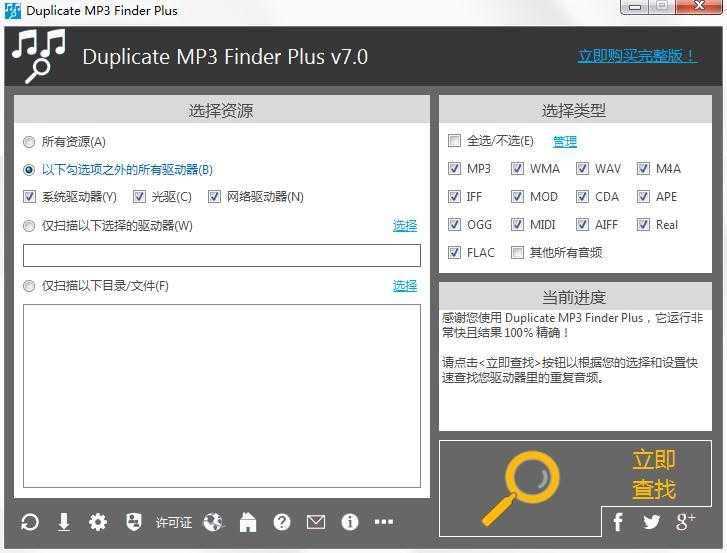This screenshot has width=727, height=553.
Task: Click 选择 link for drive selection
Action: coord(405,226)
